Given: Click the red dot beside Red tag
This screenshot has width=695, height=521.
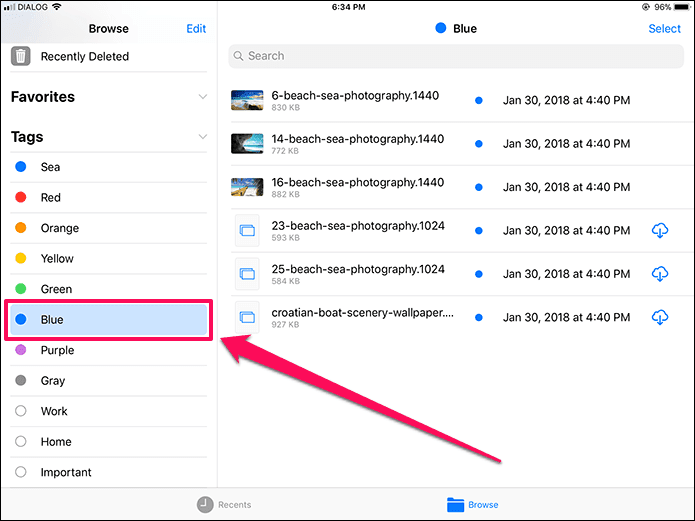Looking at the screenshot, I should [21, 197].
